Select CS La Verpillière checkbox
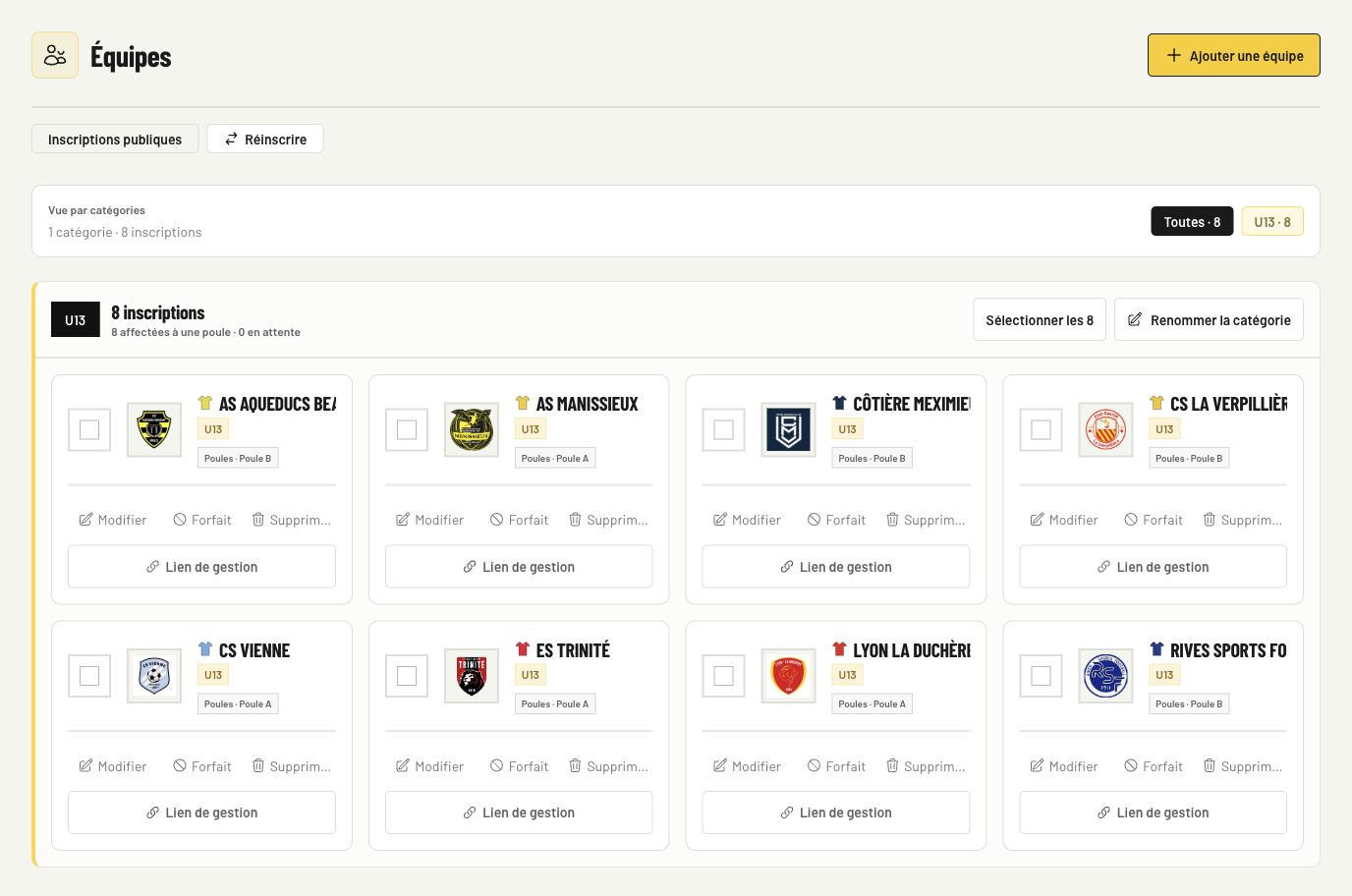This screenshot has width=1352, height=896. point(1042,429)
